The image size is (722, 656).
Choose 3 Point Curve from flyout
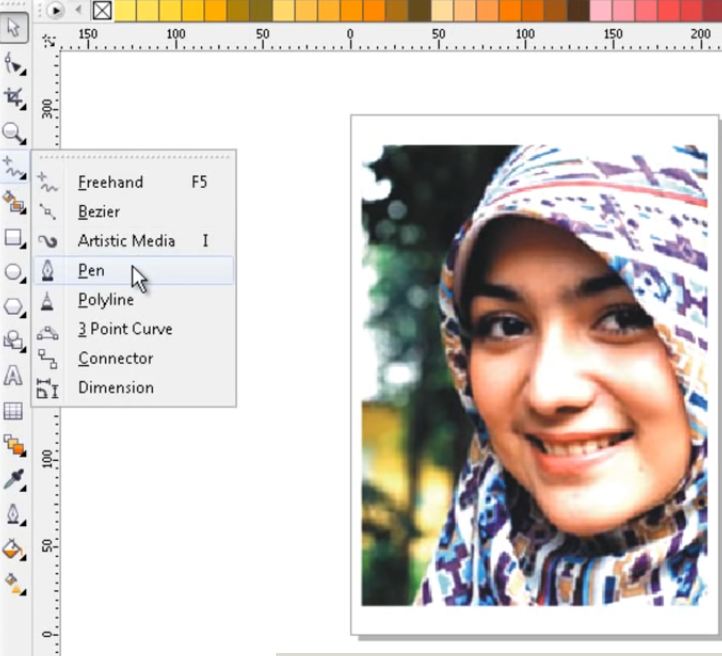pos(134,329)
